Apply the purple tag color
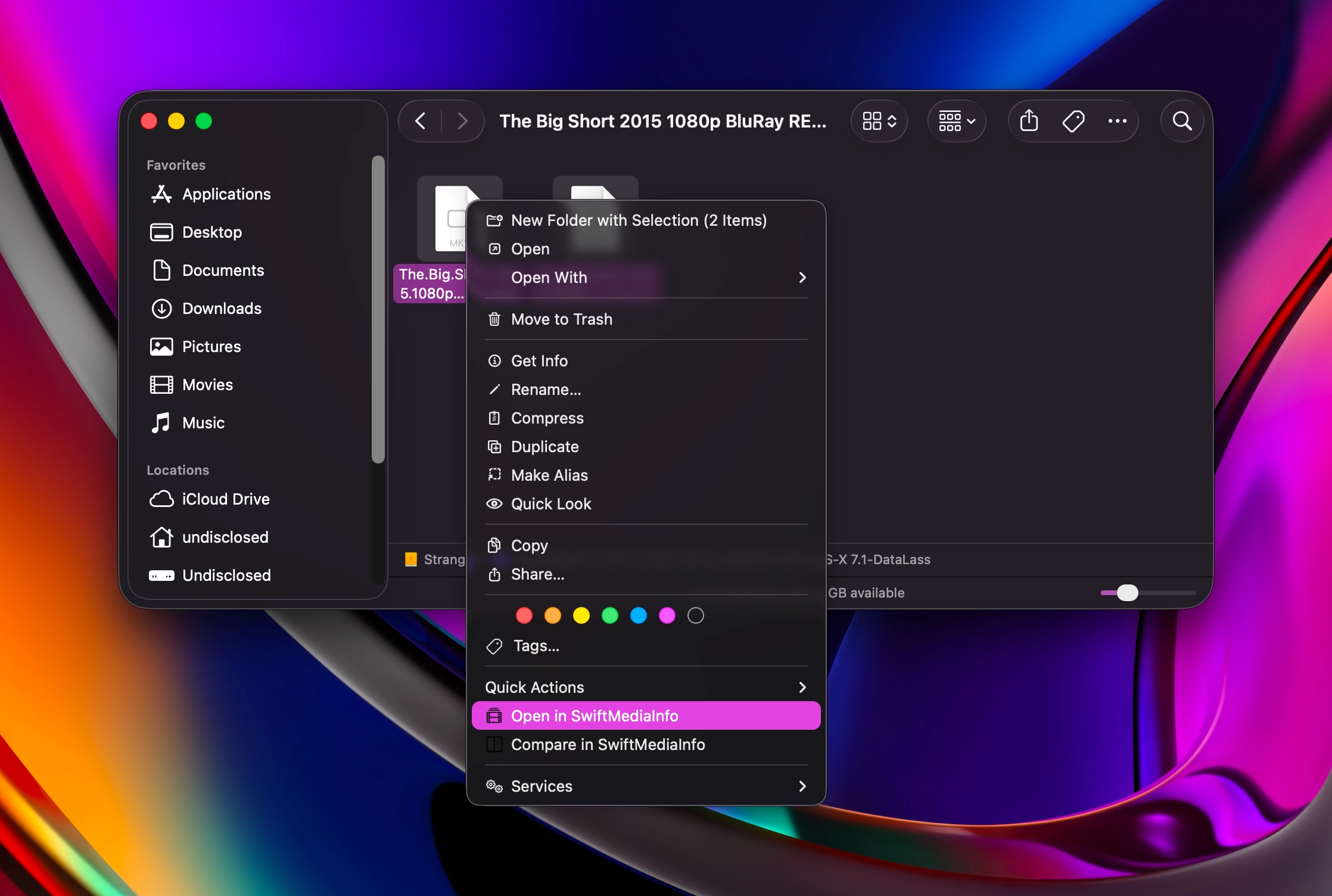The width and height of the screenshot is (1332, 896). pyautogui.click(x=667, y=615)
